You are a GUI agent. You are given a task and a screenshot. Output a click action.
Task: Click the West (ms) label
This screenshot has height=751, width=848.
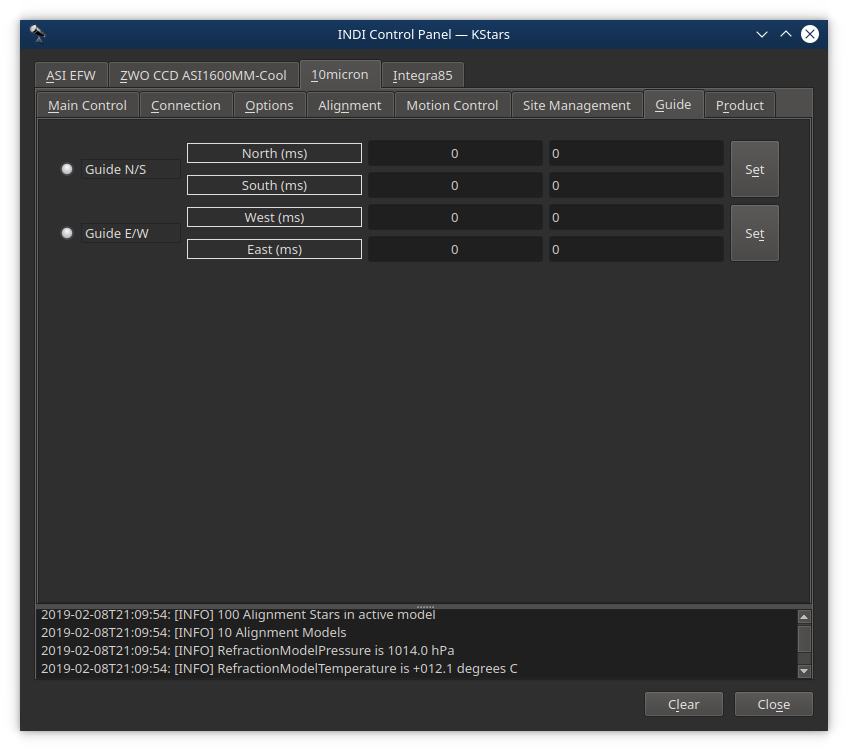pos(274,217)
